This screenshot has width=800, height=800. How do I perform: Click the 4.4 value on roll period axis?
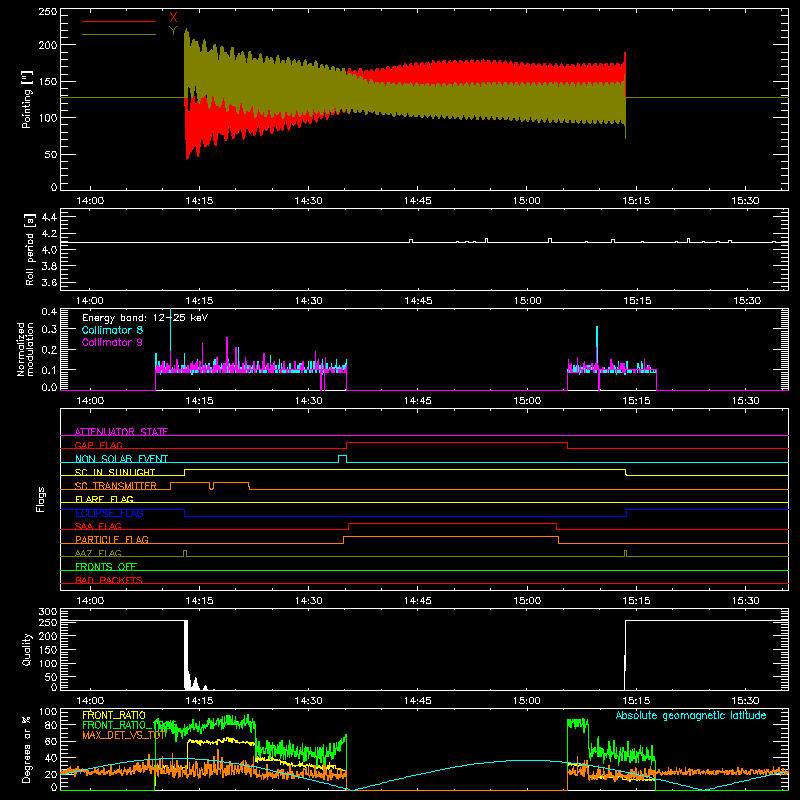49,217
